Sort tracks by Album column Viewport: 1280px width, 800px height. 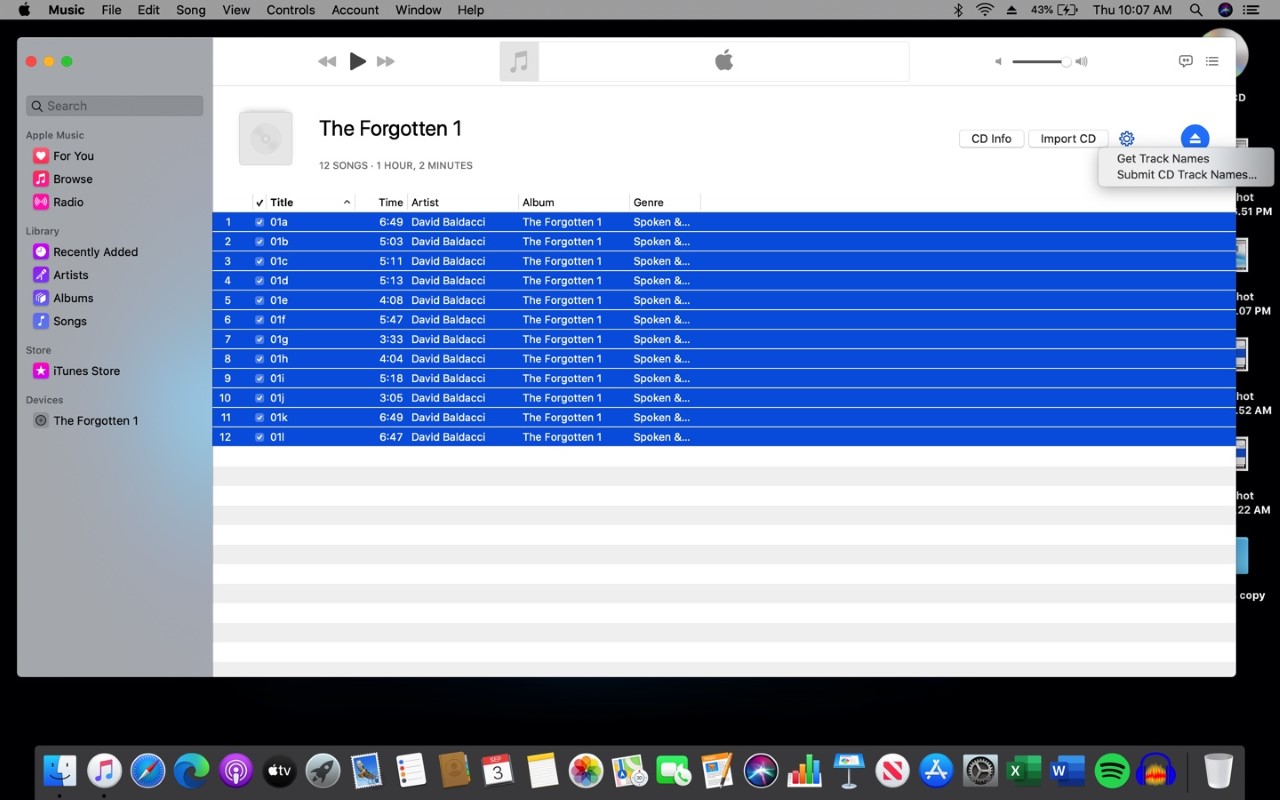point(538,202)
